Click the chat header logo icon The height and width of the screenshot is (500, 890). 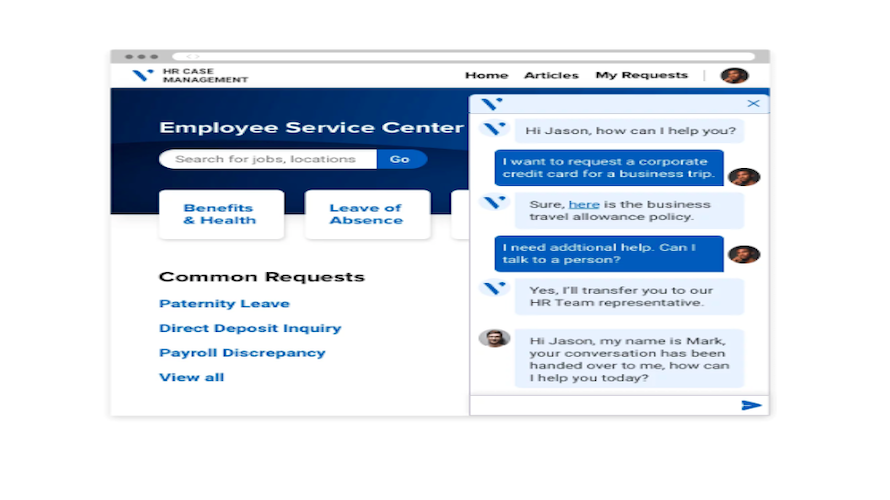492,104
